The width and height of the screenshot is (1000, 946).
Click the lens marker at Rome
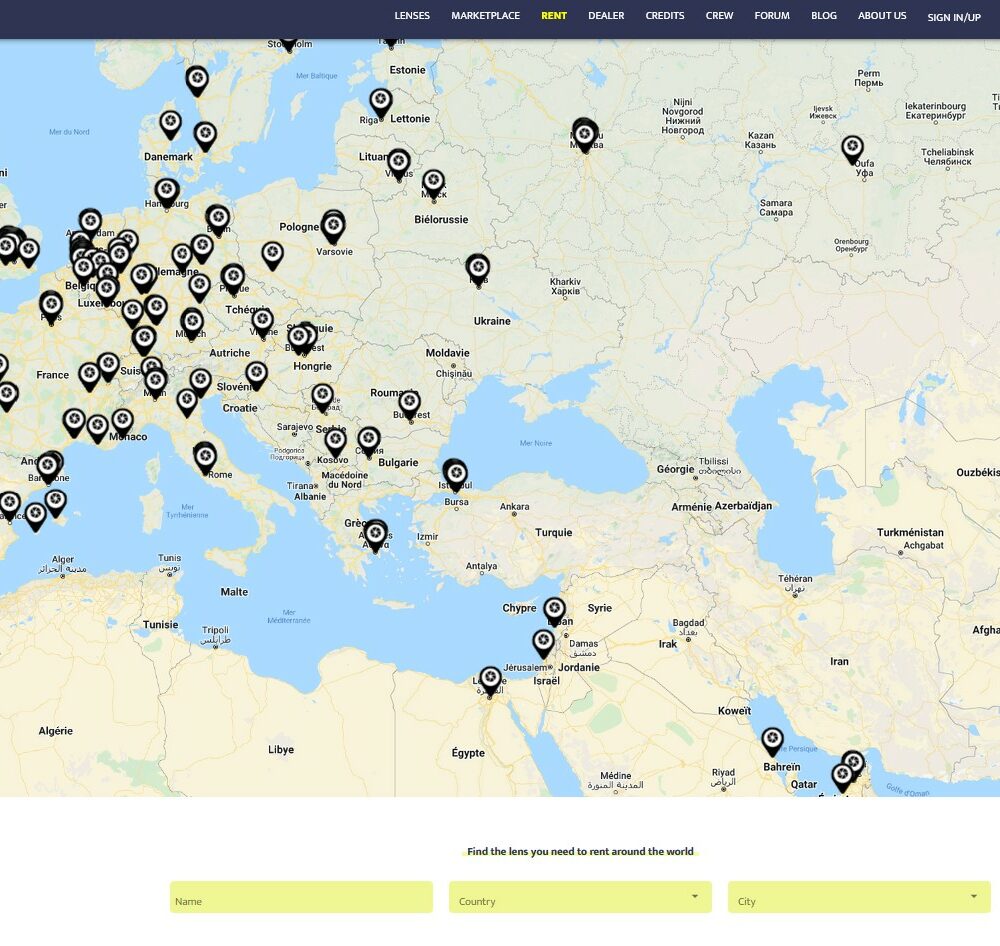[x=205, y=459]
